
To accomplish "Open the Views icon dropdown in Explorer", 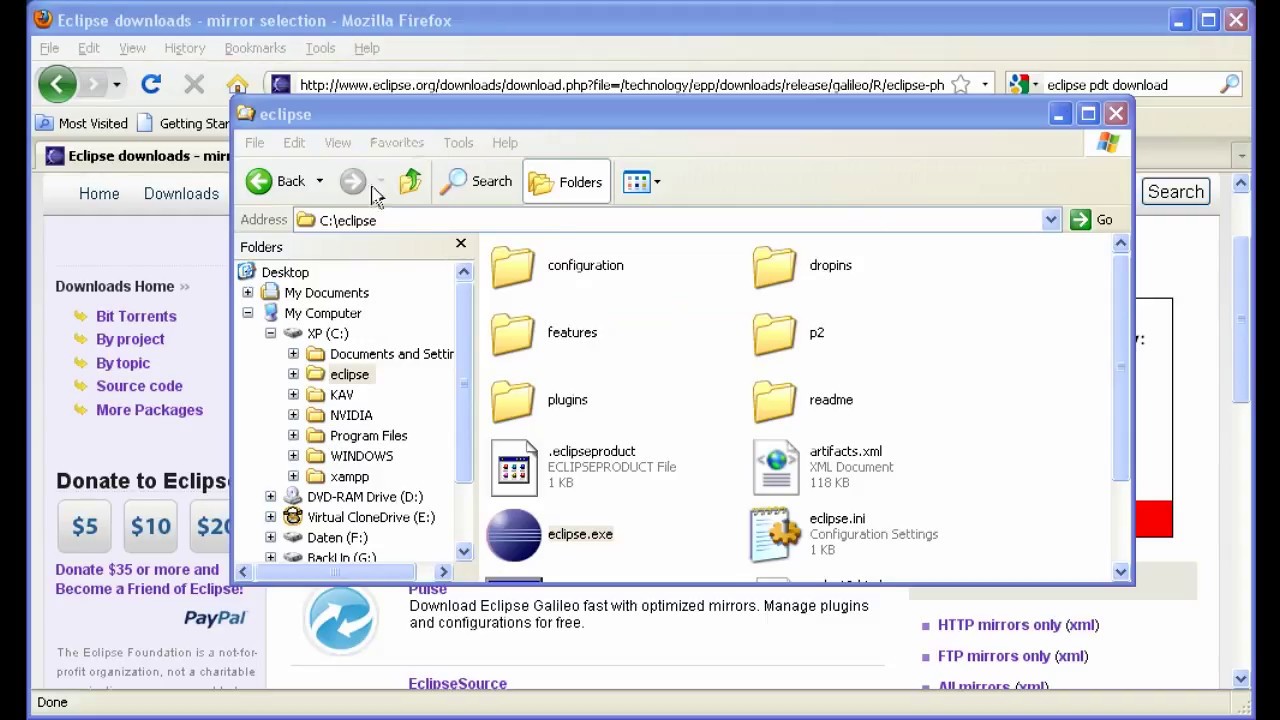I will [641, 182].
